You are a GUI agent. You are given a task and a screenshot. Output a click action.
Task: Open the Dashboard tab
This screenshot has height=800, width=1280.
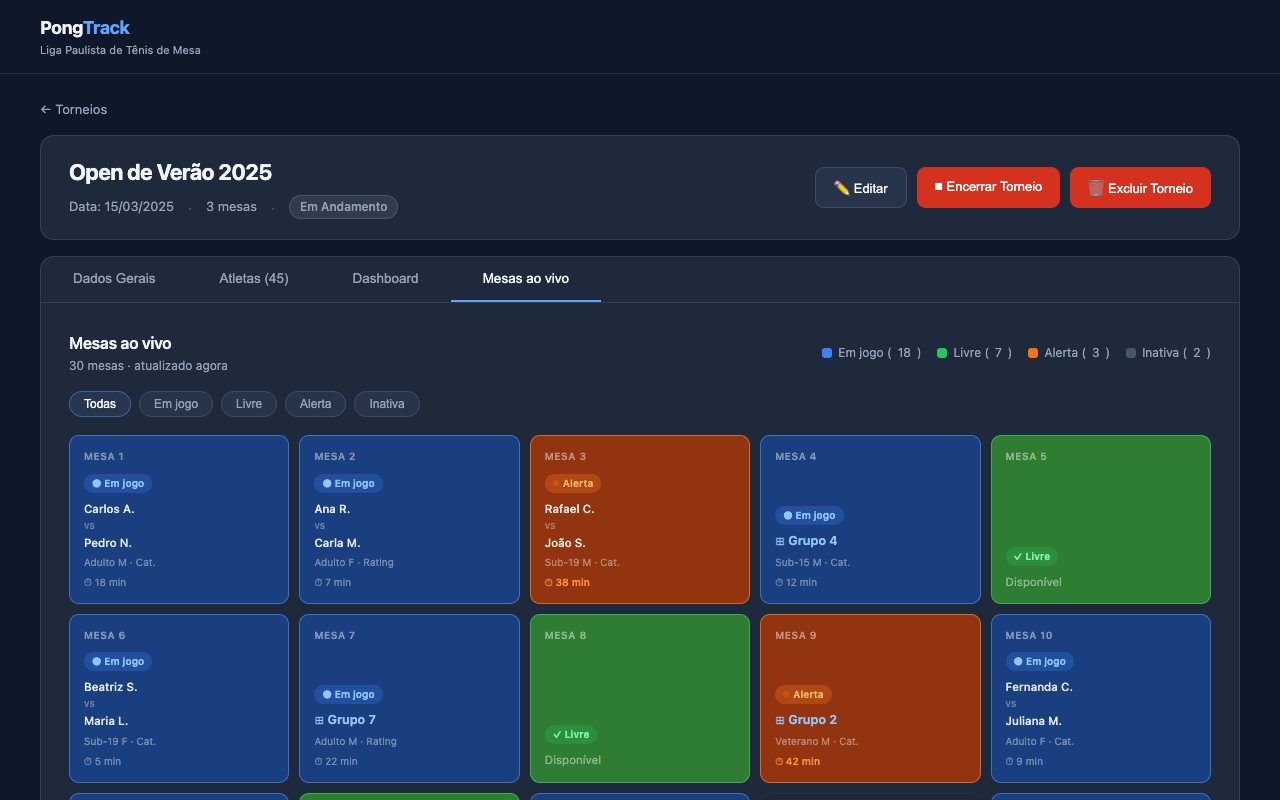385,279
